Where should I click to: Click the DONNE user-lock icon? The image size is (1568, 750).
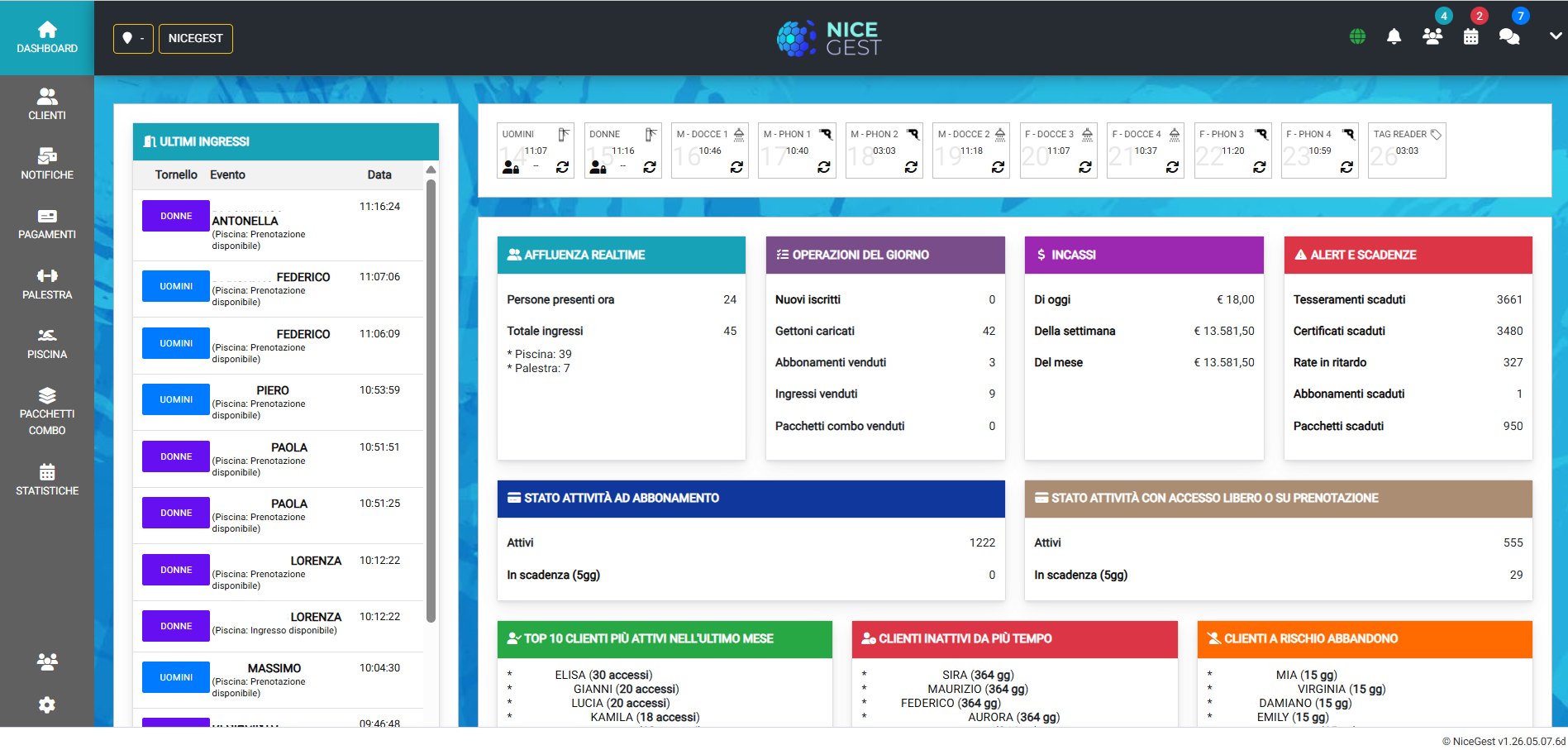[598, 167]
